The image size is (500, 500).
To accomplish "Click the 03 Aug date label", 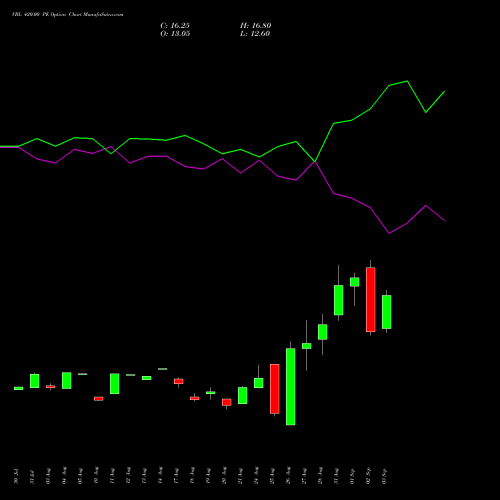I will pos(48,476).
